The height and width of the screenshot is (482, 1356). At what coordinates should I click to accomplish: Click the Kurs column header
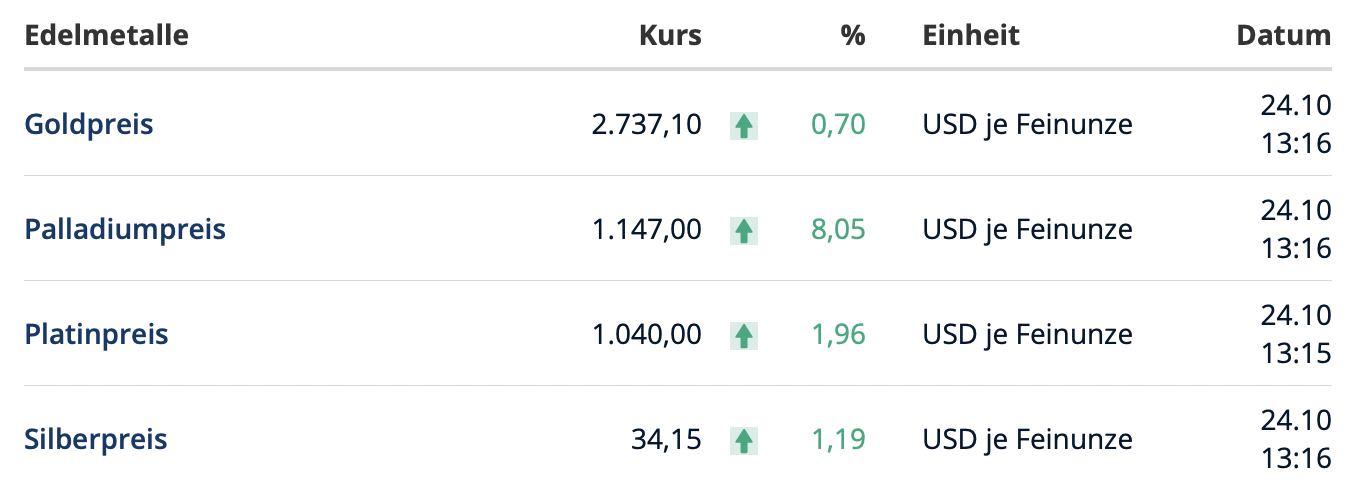tap(670, 36)
